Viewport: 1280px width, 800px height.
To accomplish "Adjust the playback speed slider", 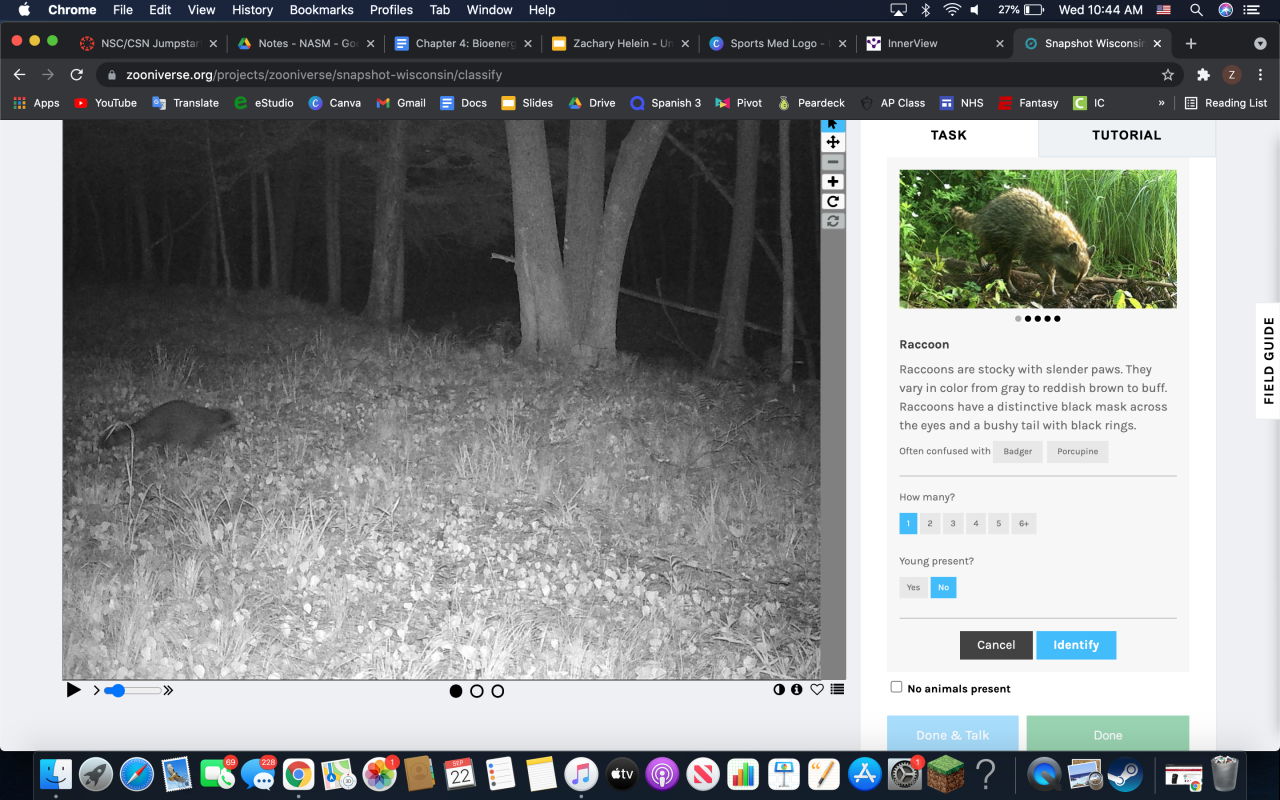I will pos(116,690).
